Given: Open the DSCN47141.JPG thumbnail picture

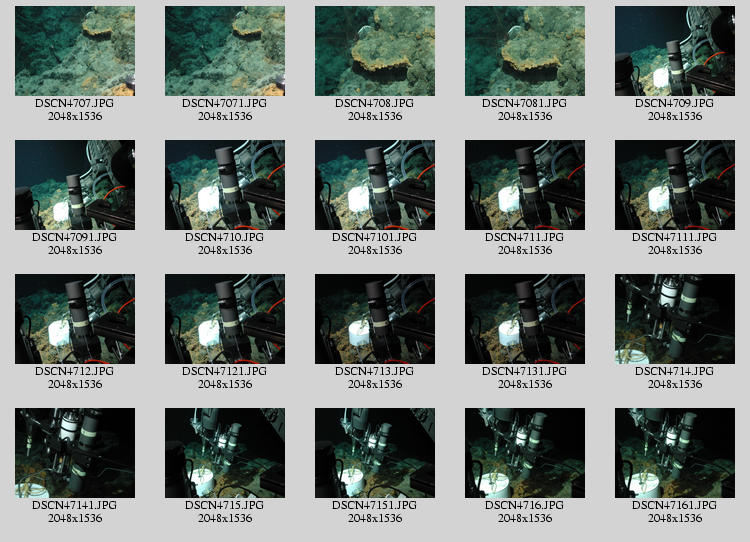Looking at the screenshot, I should 75,453.
